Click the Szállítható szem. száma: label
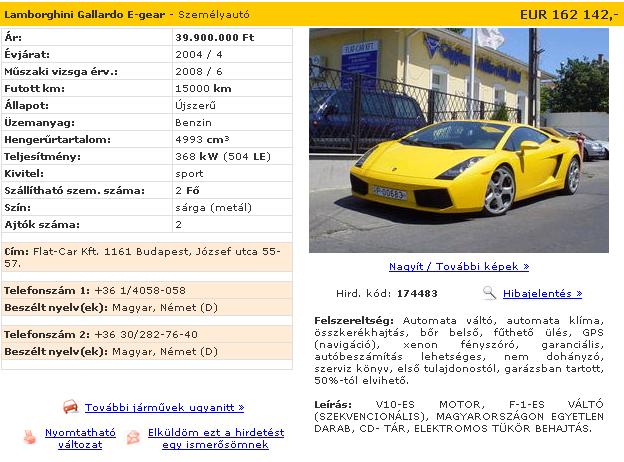This screenshot has height=462, width=624. [x=74, y=191]
